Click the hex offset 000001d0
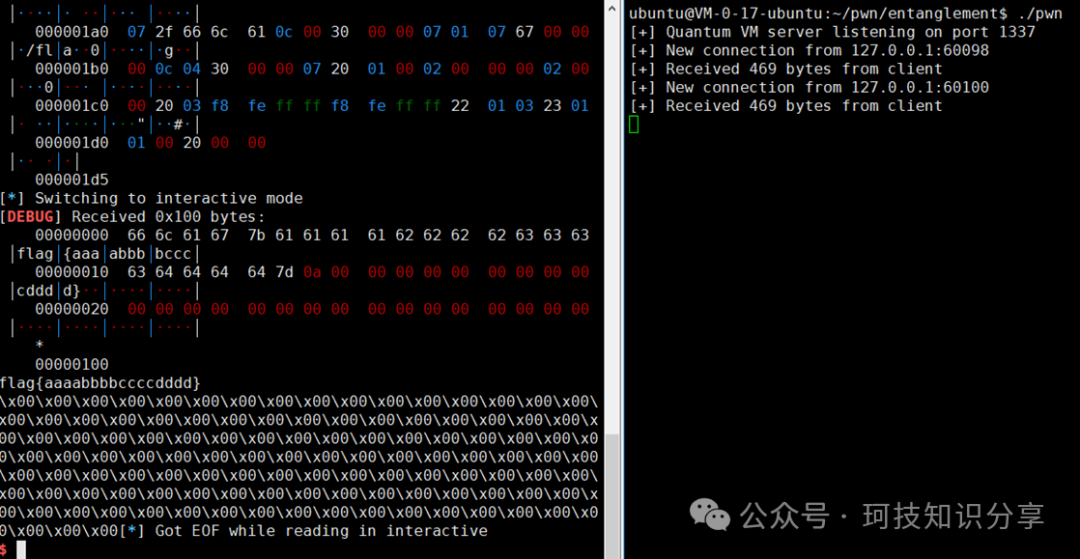 click(72, 143)
